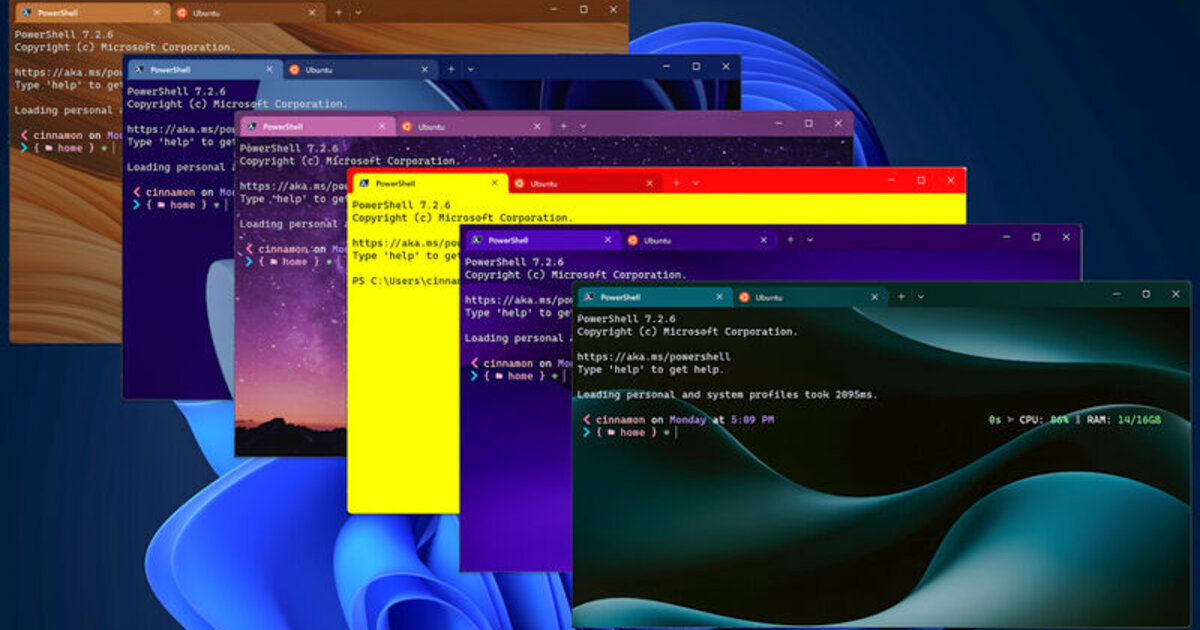Open the profiles chevron in the yellow terminal window

pyautogui.click(x=695, y=183)
